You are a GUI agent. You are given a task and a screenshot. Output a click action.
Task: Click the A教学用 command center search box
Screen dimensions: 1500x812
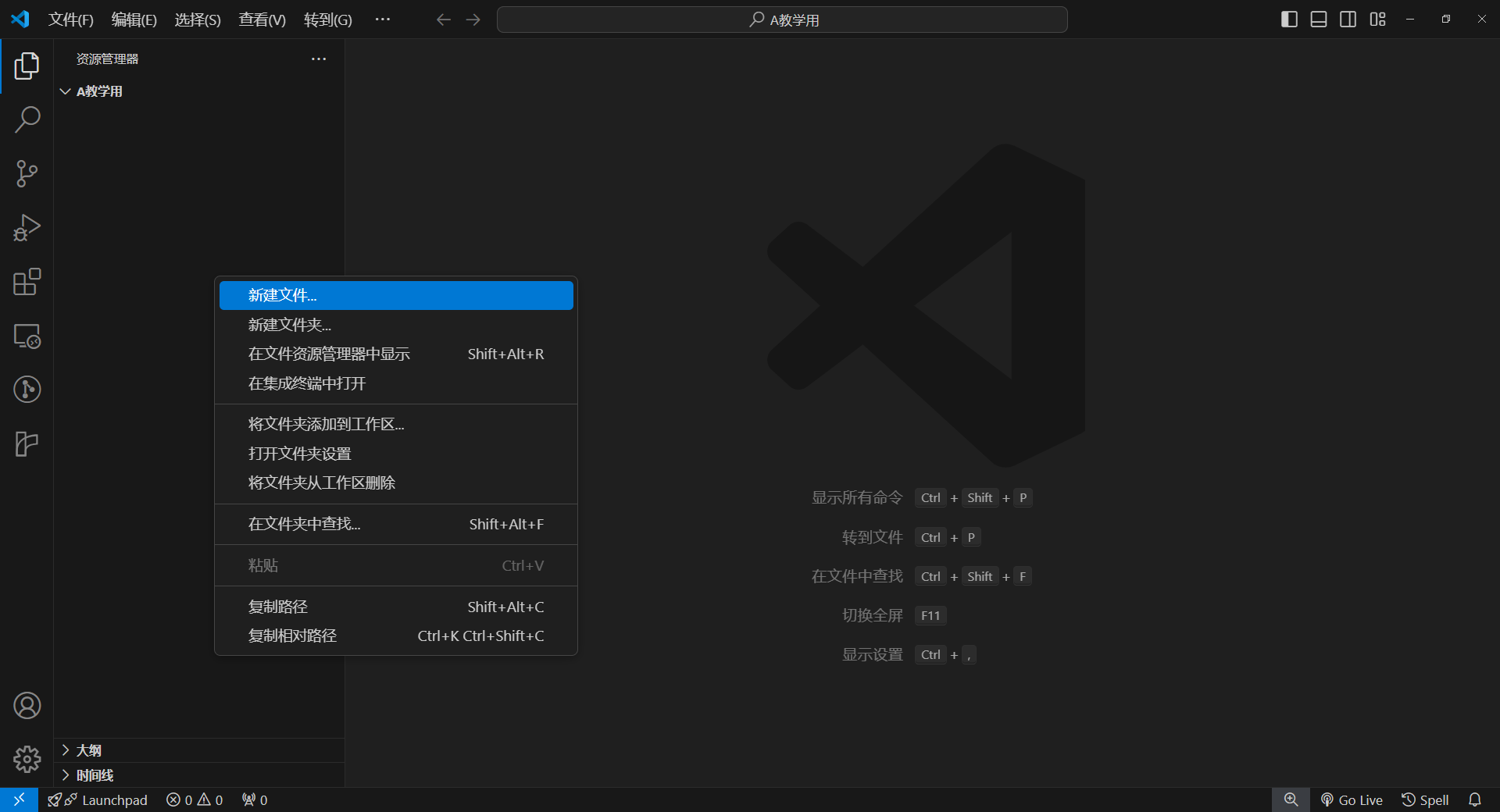782,20
